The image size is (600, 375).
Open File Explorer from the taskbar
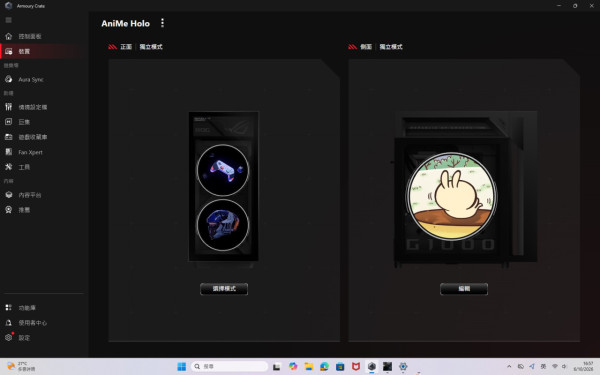(x=309, y=367)
